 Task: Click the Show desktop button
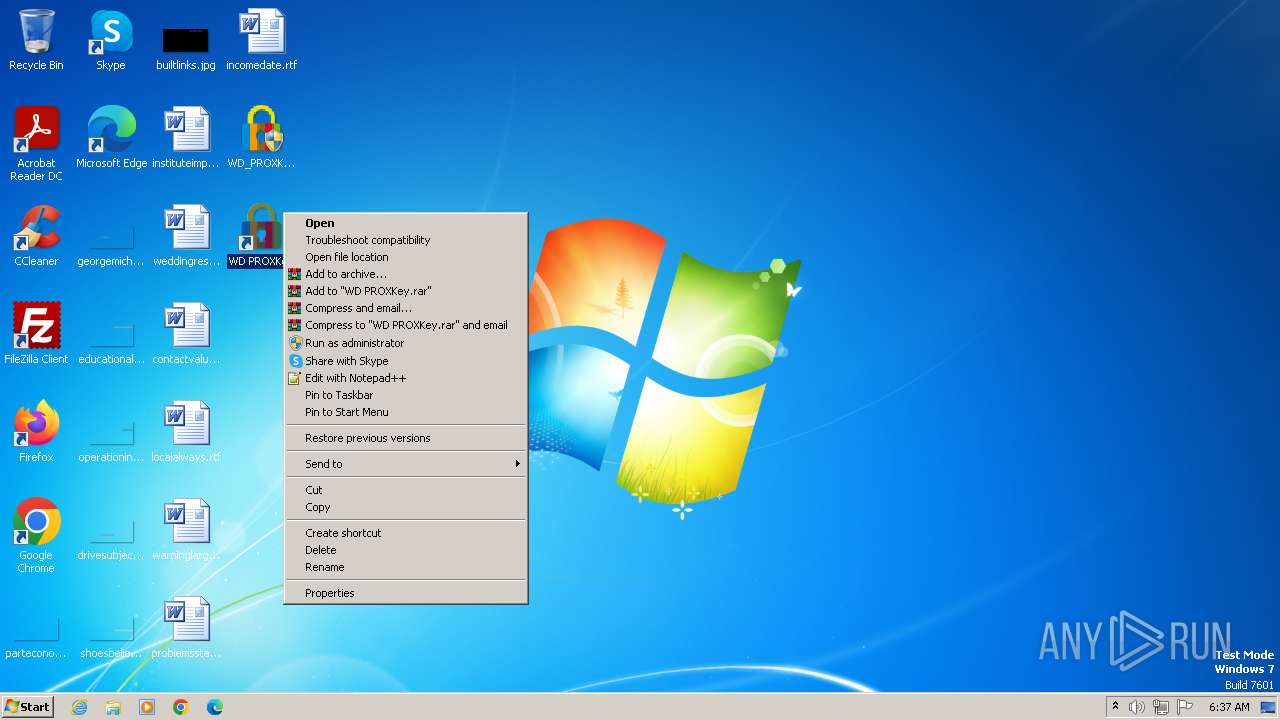[x=1269, y=707]
